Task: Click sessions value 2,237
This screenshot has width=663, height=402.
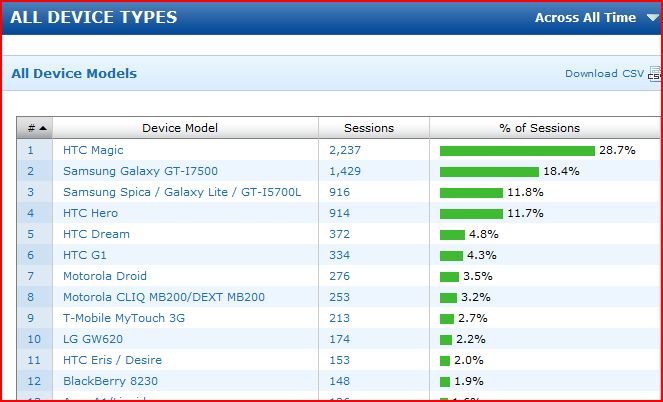Action: pyautogui.click(x=345, y=150)
